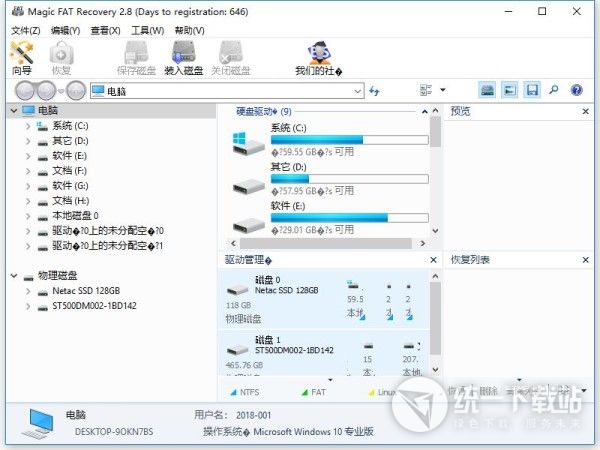Image resolution: width=600 pixels, height=450 pixels.
Task: Launch the 向导 wizard tool
Action: (22, 58)
